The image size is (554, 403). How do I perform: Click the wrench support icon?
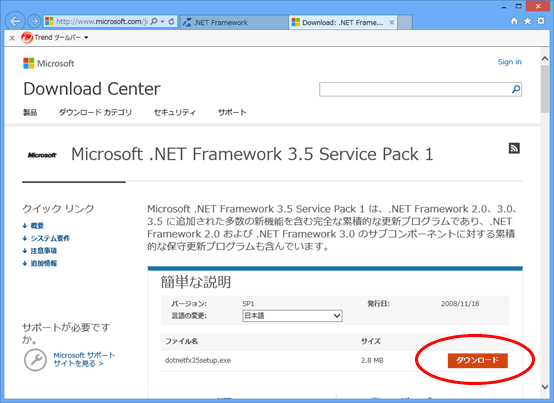point(35,360)
